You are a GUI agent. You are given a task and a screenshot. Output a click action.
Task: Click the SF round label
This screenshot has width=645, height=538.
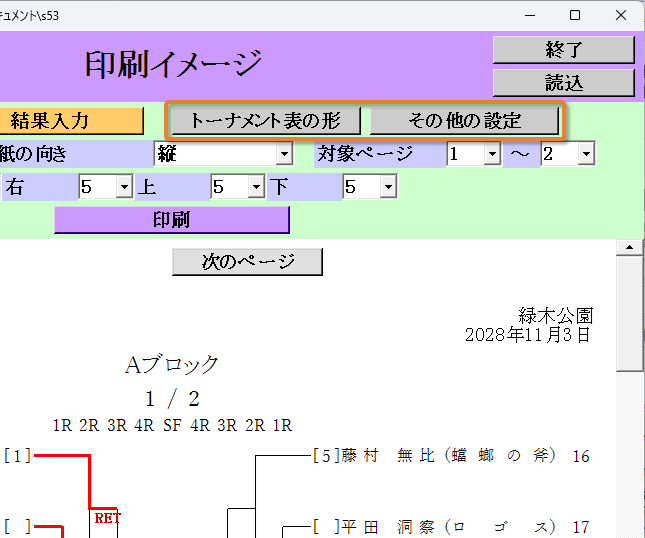click(x=172, y=425)
